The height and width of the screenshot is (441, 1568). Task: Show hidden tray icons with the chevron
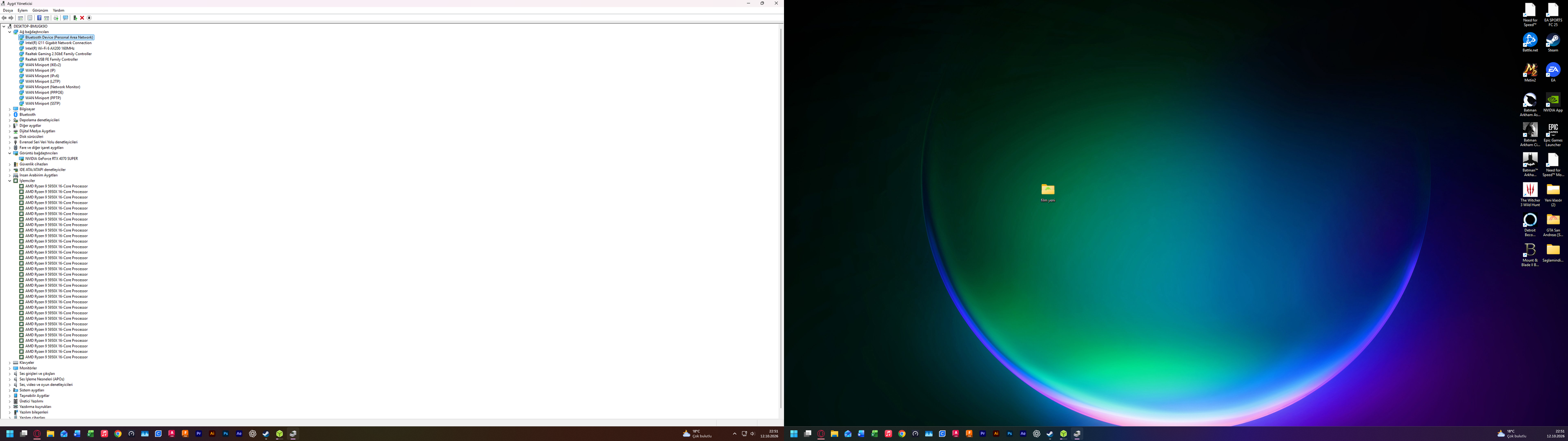(735, 434)
